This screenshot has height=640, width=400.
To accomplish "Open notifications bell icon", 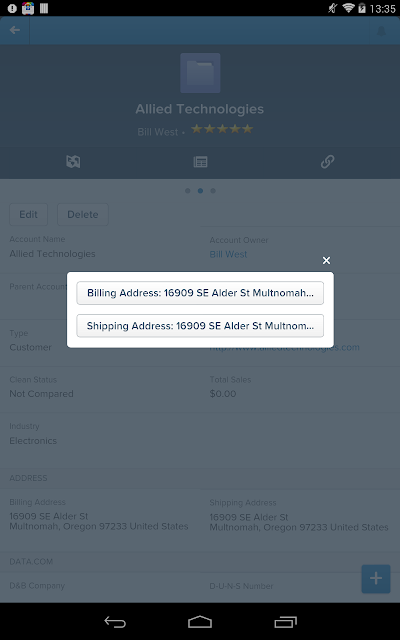I will (x=381, y=31).
